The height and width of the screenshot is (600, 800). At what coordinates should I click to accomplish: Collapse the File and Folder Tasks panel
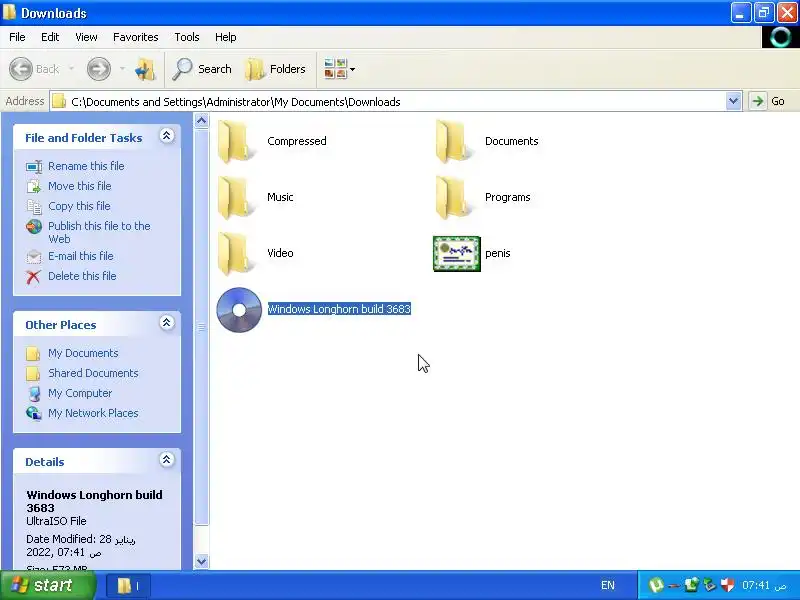(166, 136)
